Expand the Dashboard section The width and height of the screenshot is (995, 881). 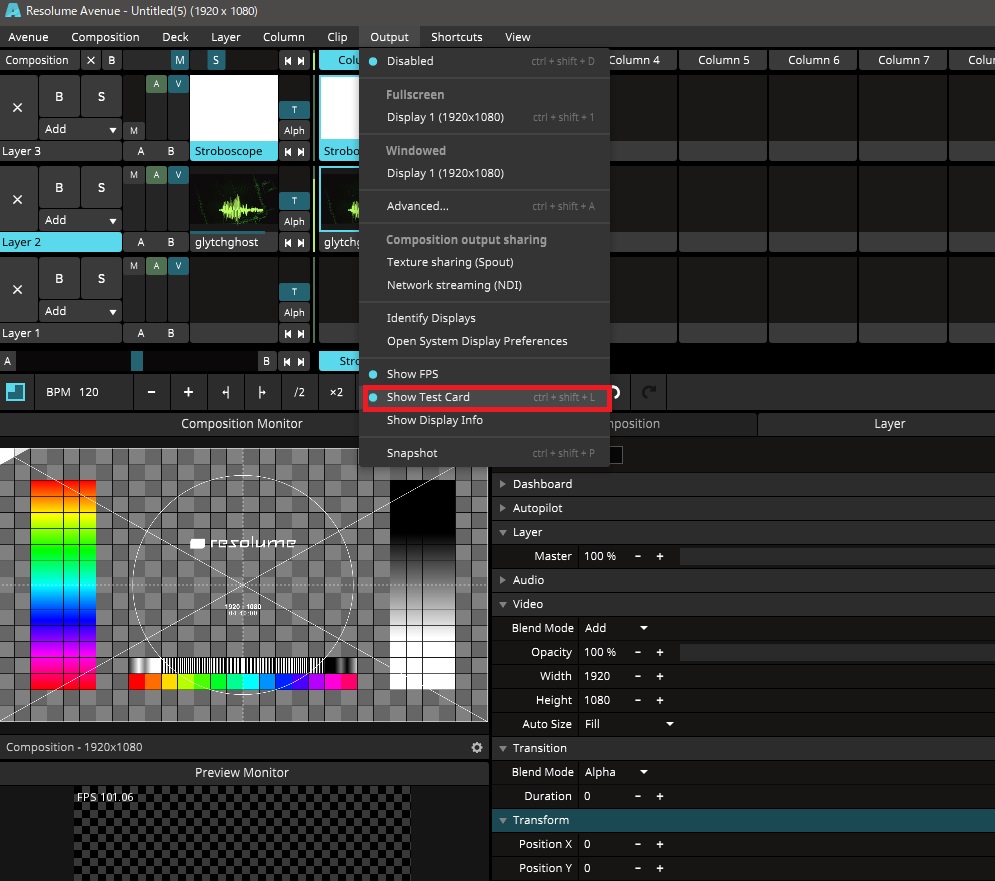[503, 484]
